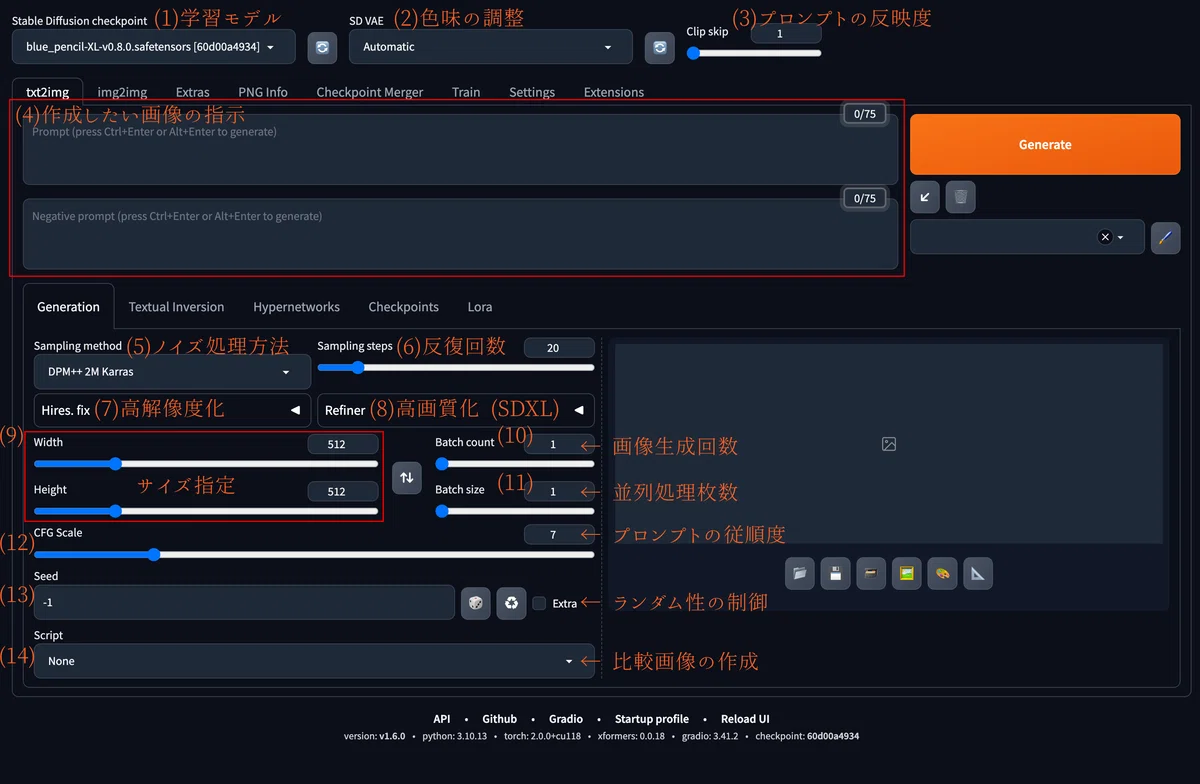Screen dimensions: 1200x784
Task: Click the Reload UI link
Action: [x=745, y=719]
